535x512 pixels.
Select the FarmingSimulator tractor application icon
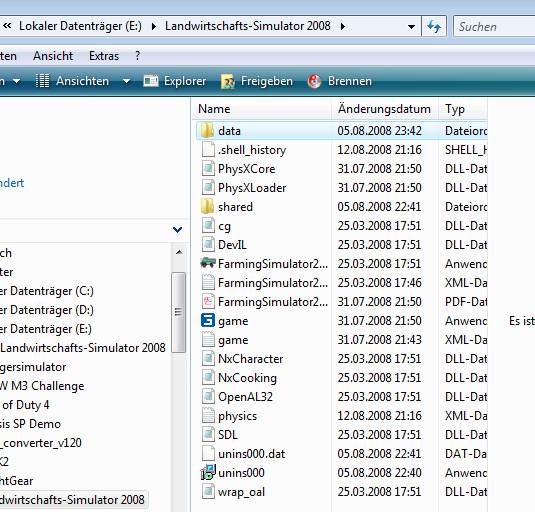tap(208, 263)
